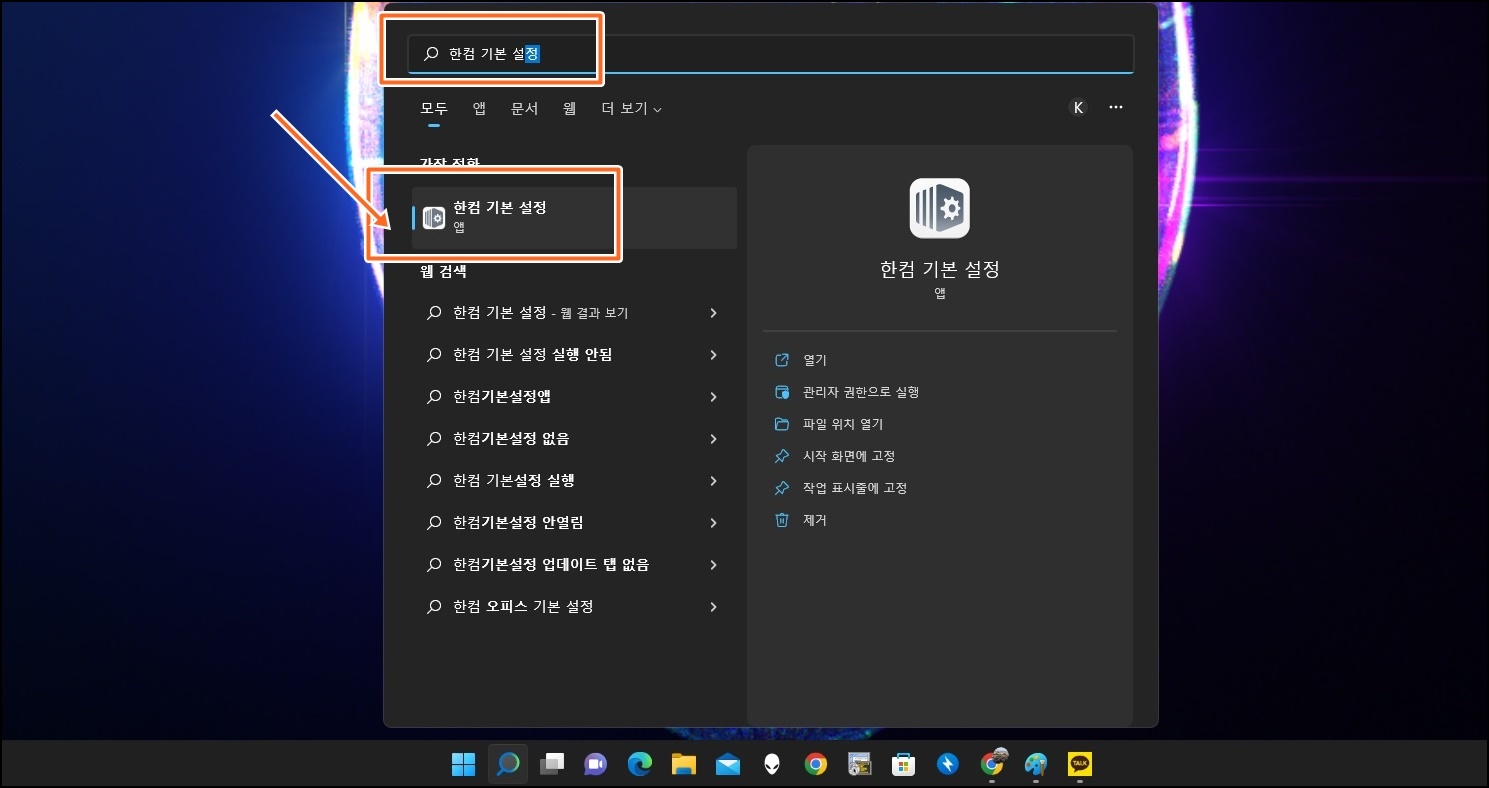This screenshot has height=788, width=1489.
Task: Open Task View from taskbar
Action: (552, 764)
